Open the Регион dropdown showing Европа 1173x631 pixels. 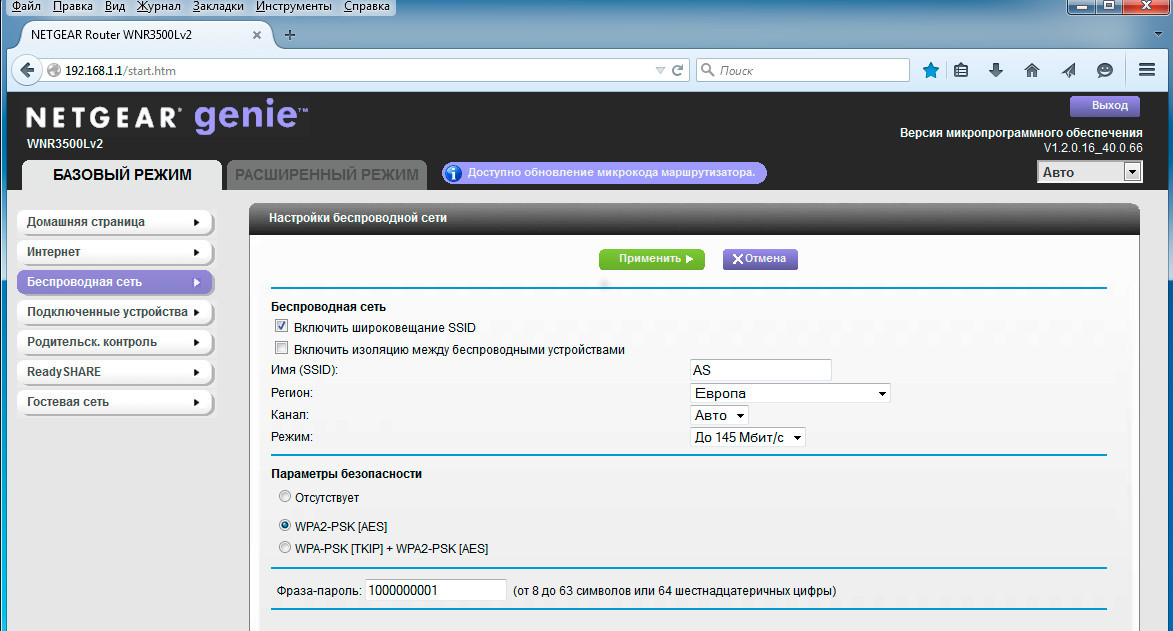pyautogui.click(x=790, y=394)
